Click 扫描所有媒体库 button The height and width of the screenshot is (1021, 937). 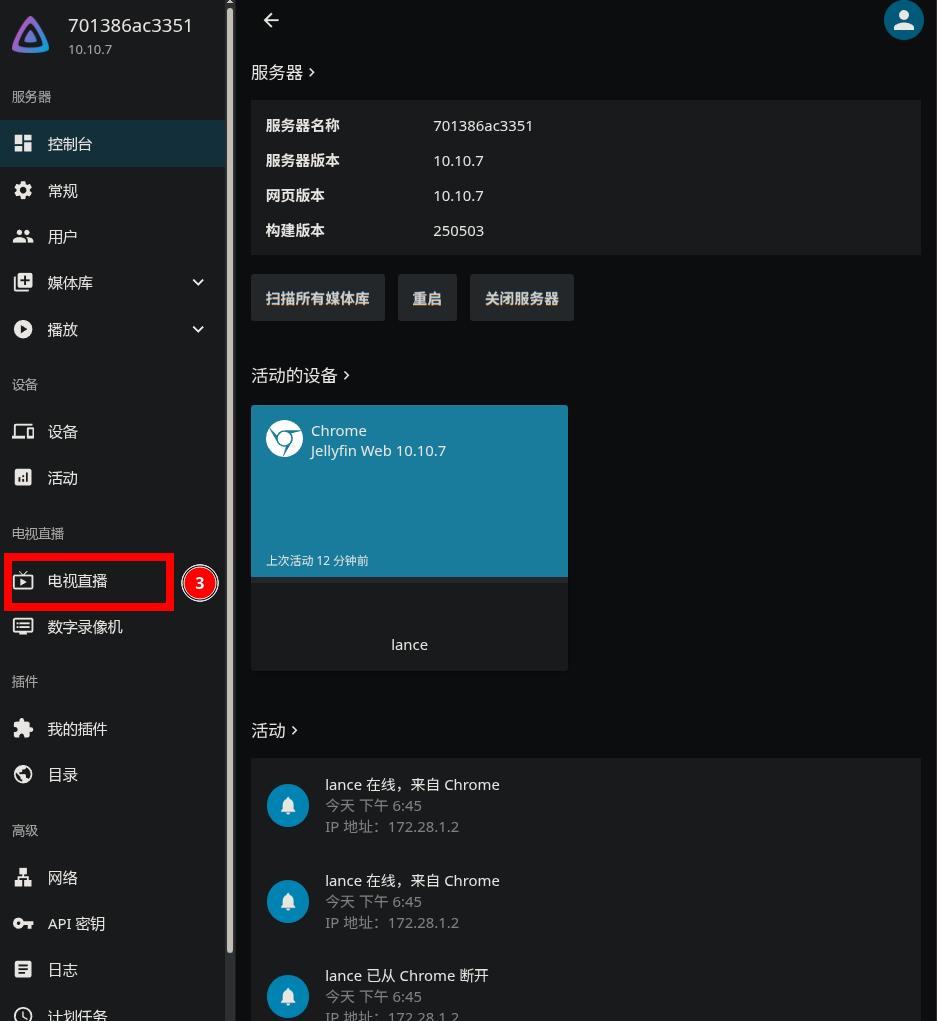(318, 298)
